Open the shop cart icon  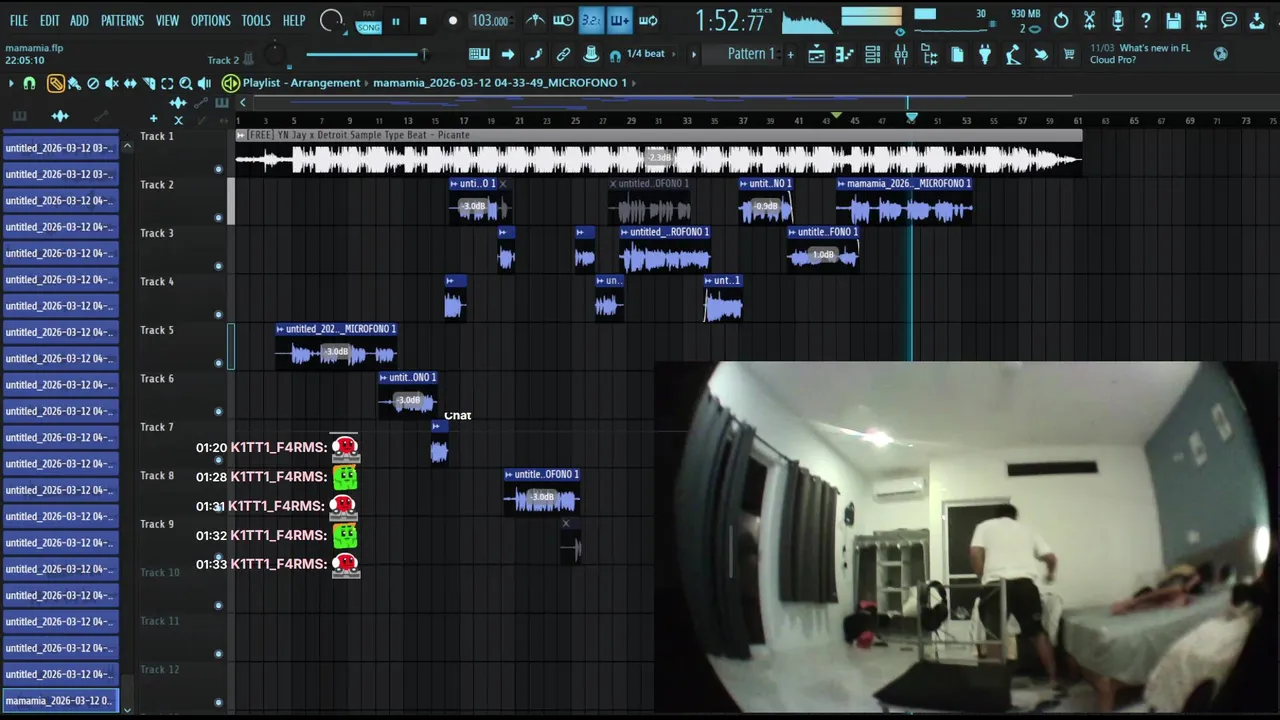[x=1069, y=55]
